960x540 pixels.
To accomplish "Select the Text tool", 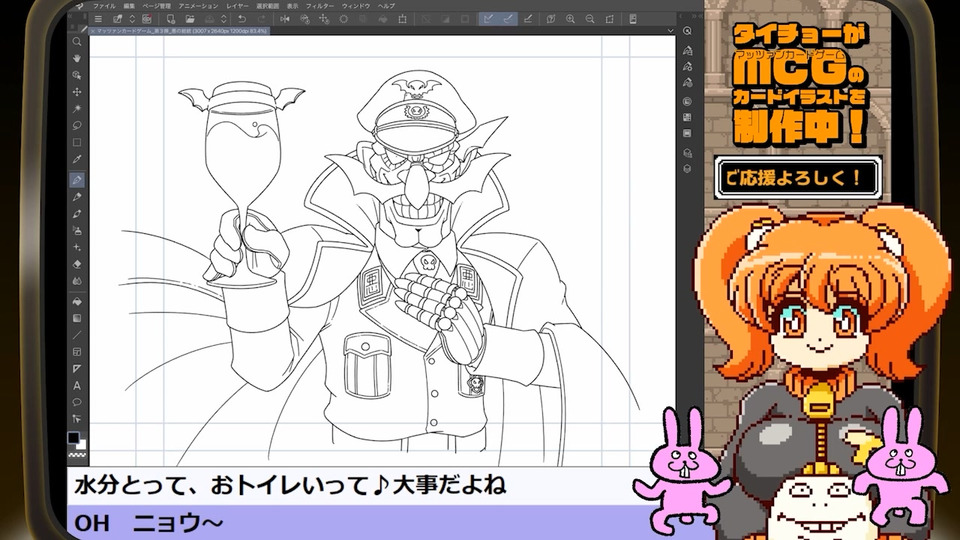I will tap(77, 386).
